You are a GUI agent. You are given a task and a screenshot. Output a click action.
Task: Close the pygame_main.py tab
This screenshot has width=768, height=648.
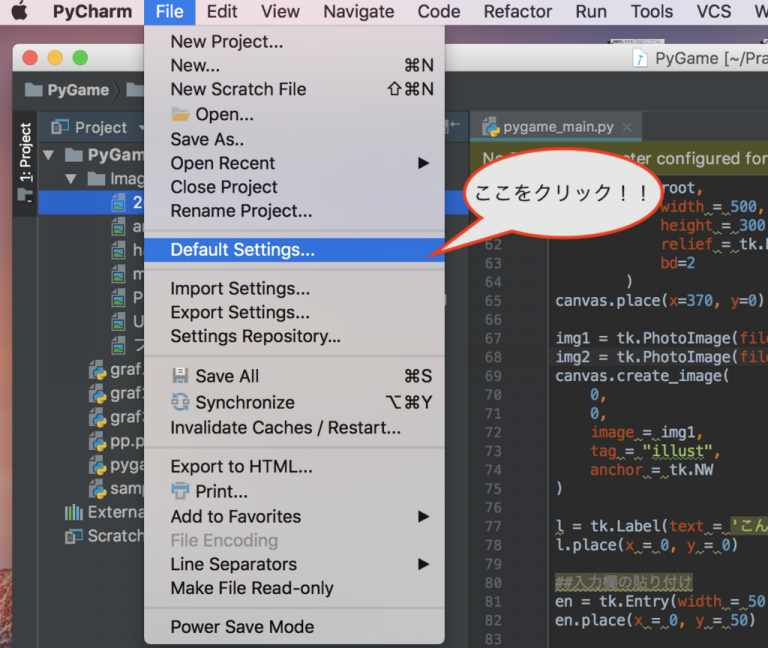627,127
